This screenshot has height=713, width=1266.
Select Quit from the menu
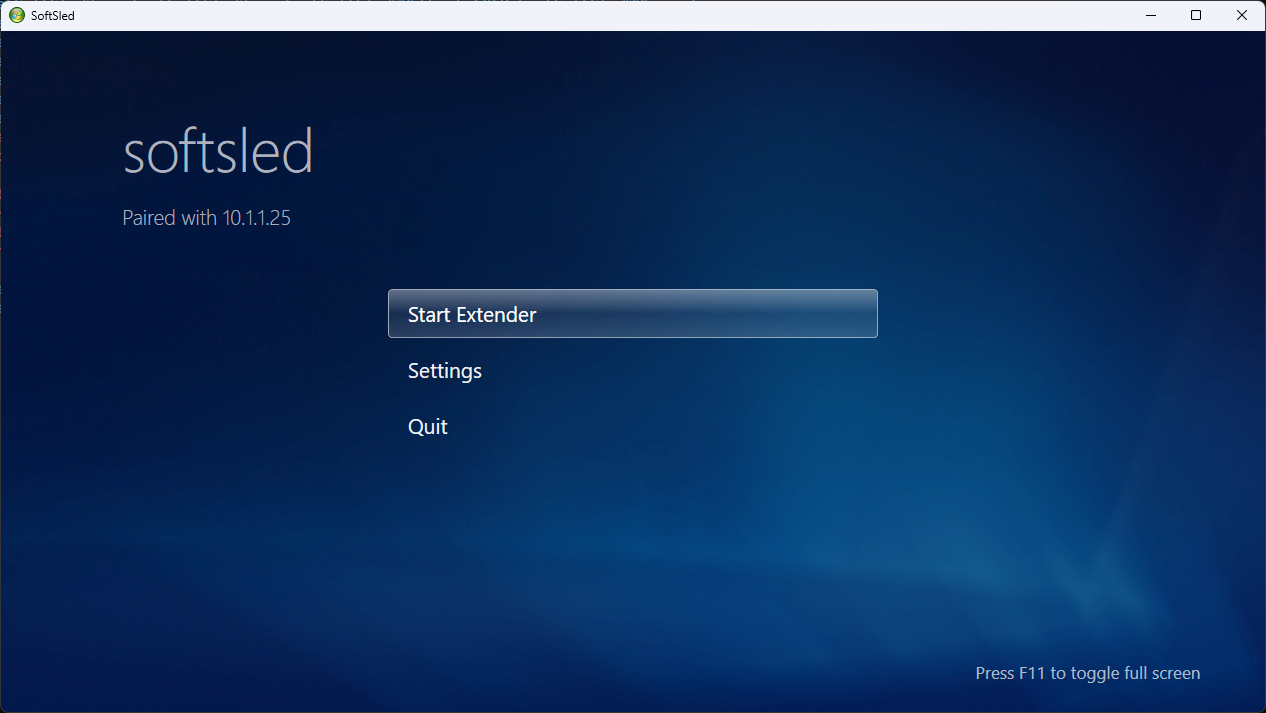coord(632,427)
